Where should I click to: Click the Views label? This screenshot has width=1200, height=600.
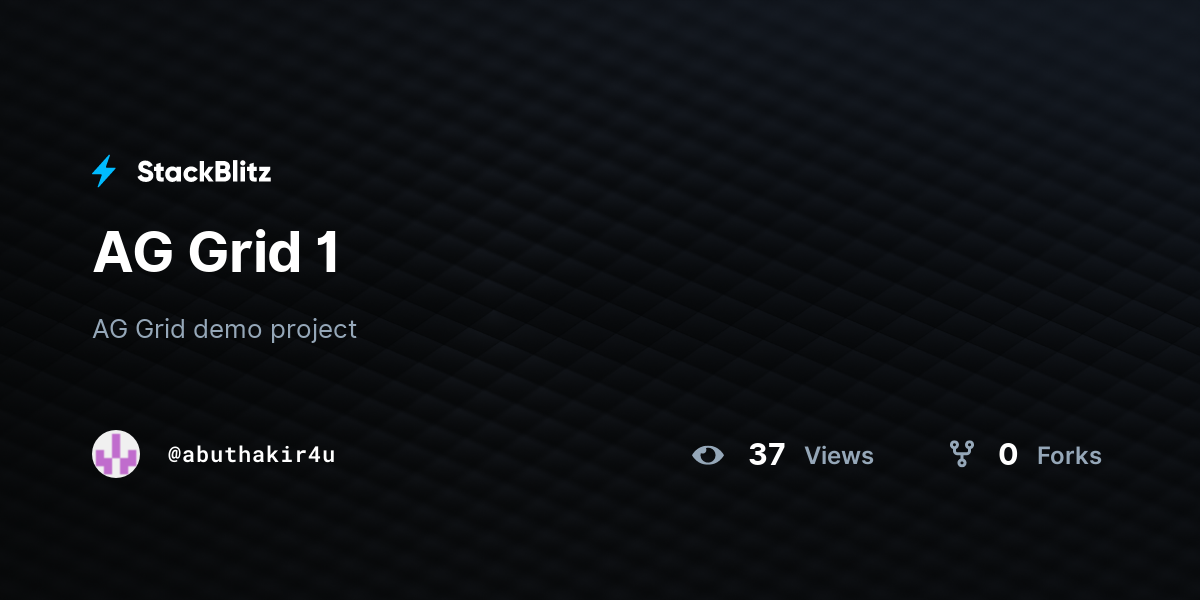point(839,456)
